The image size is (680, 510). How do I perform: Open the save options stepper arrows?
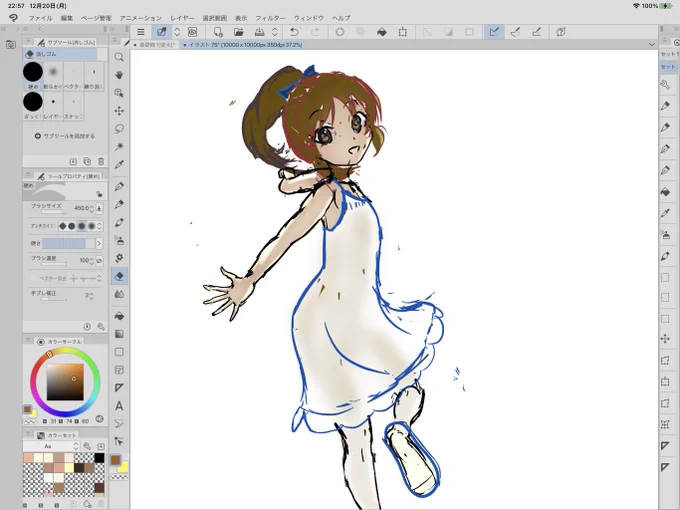(x=275, y=32)
